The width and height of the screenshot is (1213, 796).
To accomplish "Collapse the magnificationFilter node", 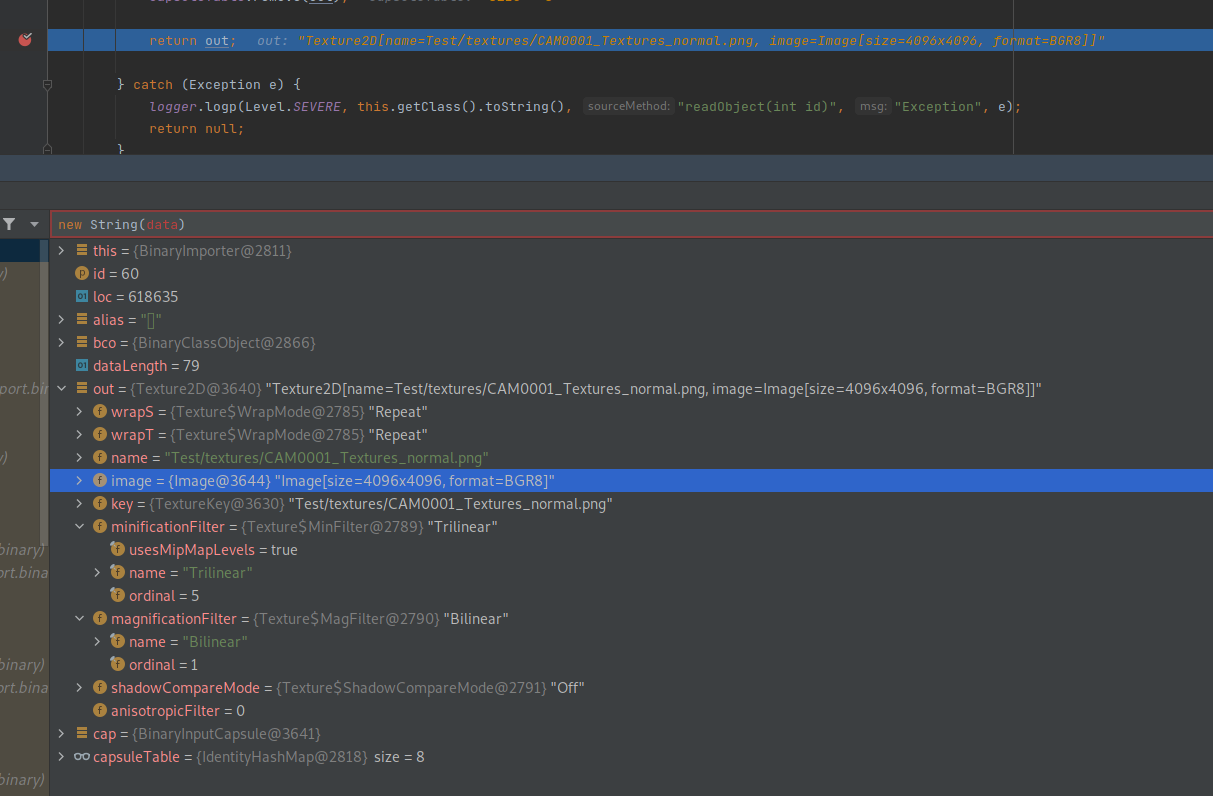I will tap(80, 619).
